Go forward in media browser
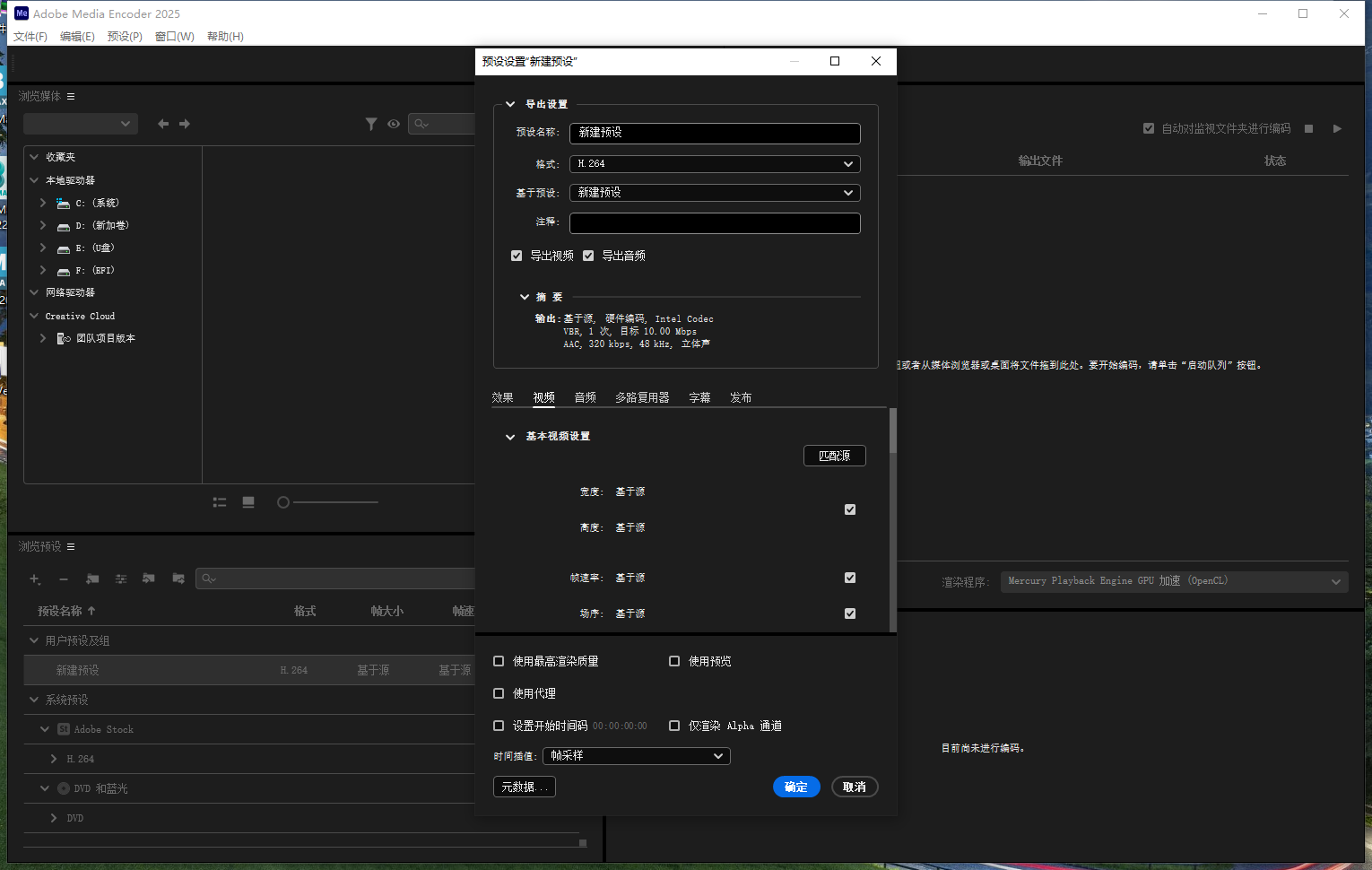This screenshot has height=870, width=1372. click(x=185, y=124)
